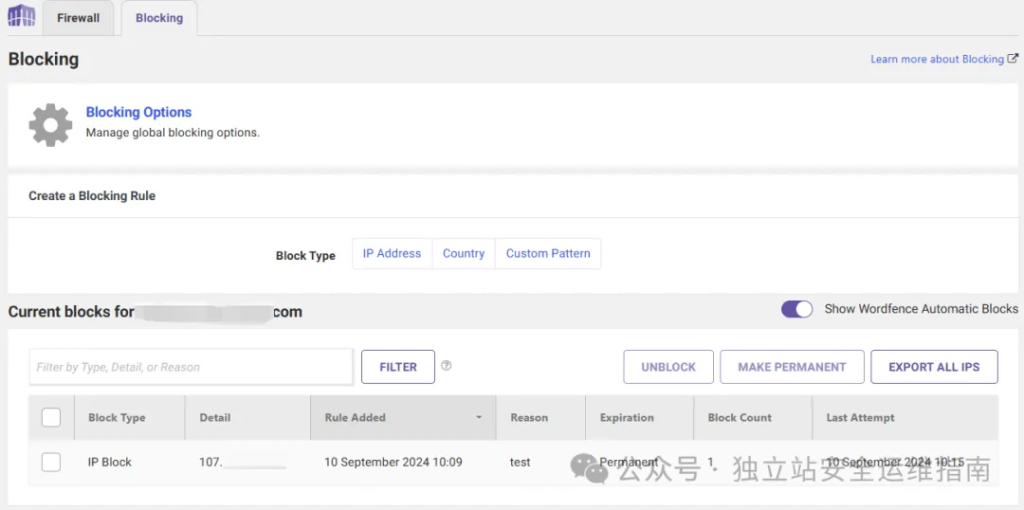Image resolution: width=1024 pixels, height=510 pixels.
Task: Toggle Show Wordfence Automatic Blocks switch
Action: [x=797, y=309]
